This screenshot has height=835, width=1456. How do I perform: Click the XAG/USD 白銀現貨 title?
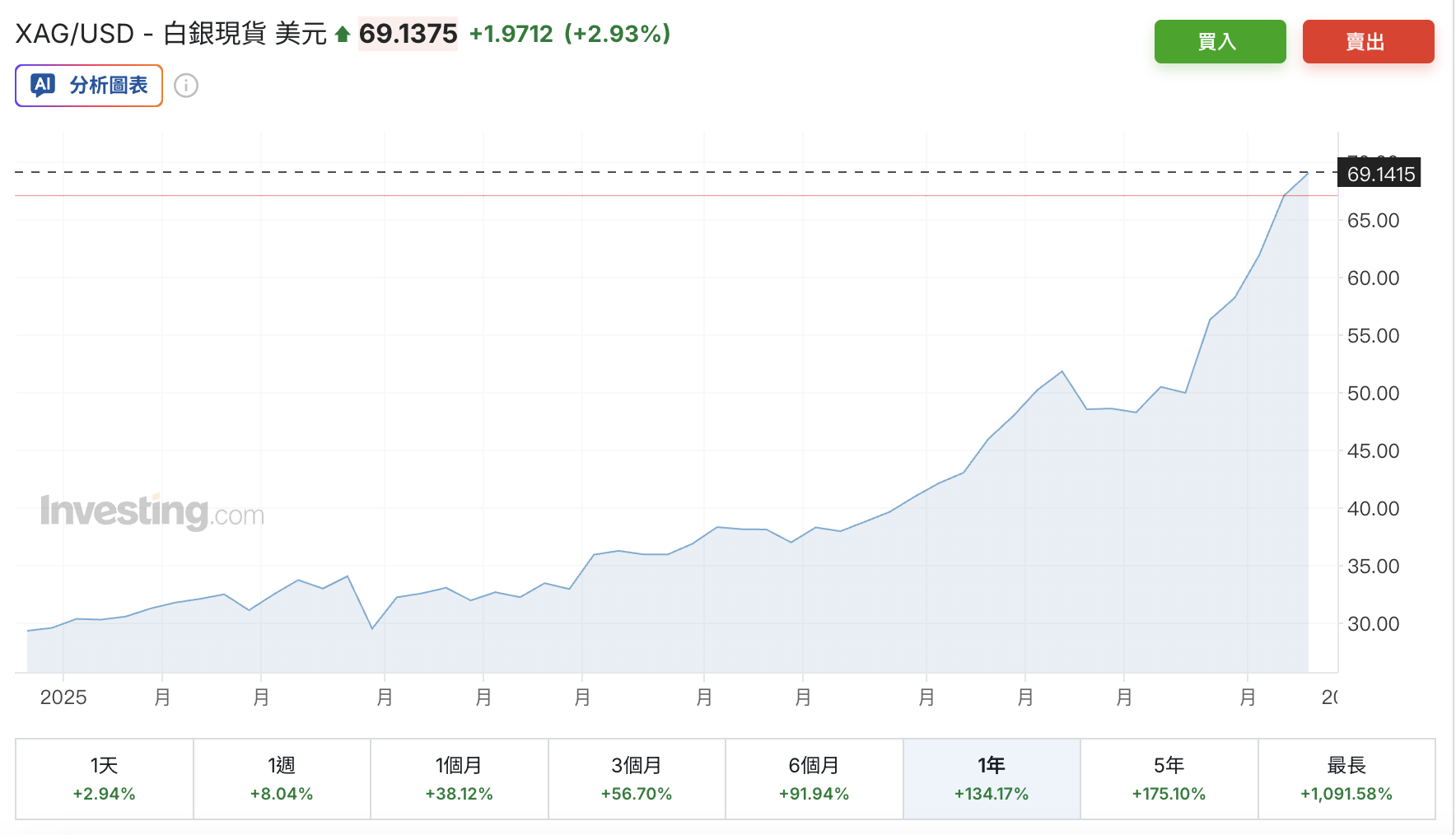pyautogui.click(x=170, y=34)
